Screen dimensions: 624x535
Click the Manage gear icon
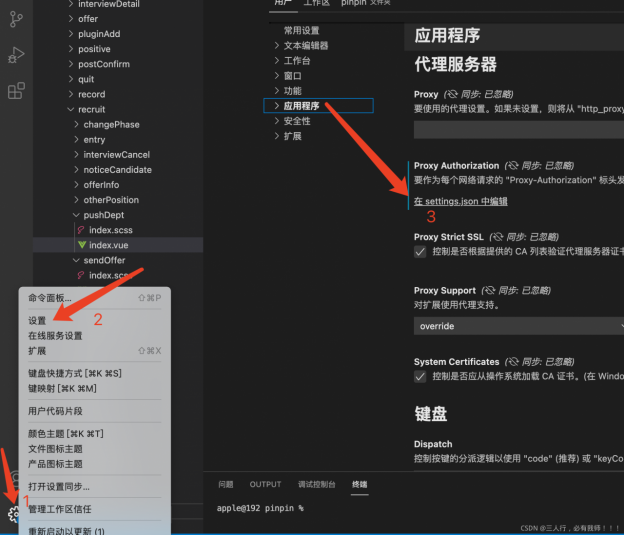[x=15, y=514]
